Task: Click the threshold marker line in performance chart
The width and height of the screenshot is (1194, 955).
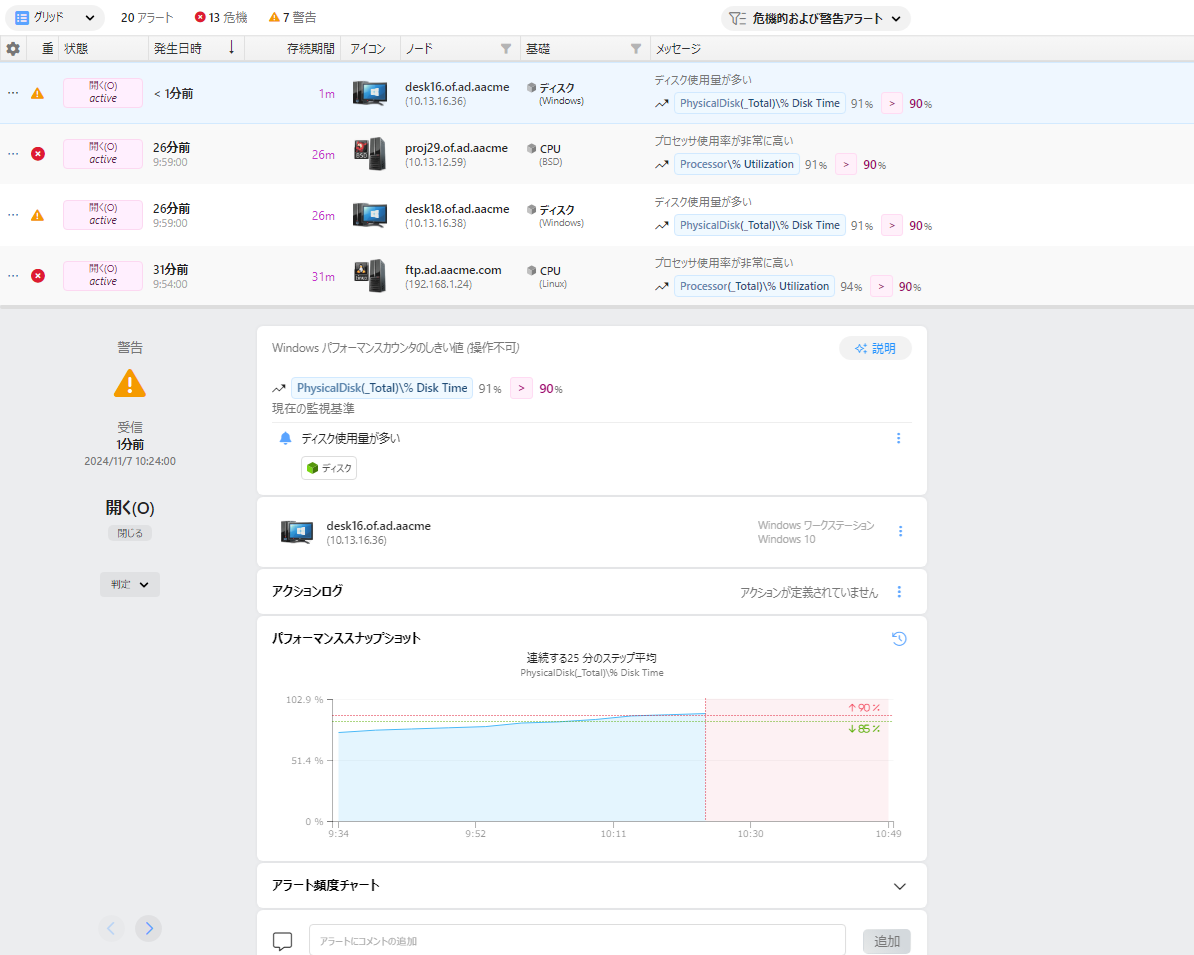Action: (x=705, y=759)
